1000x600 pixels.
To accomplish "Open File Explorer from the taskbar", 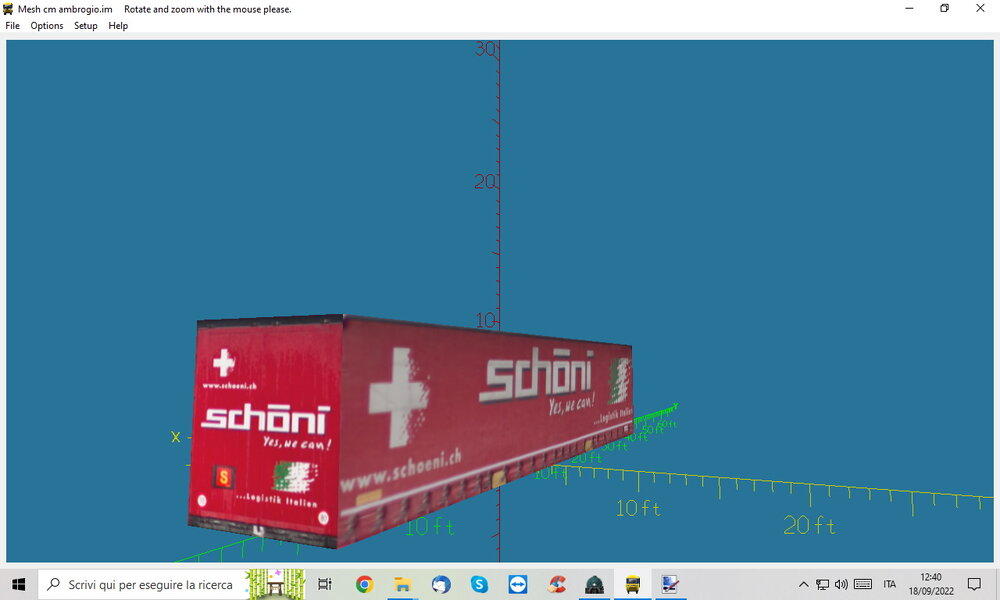I will tap(402, 584).
